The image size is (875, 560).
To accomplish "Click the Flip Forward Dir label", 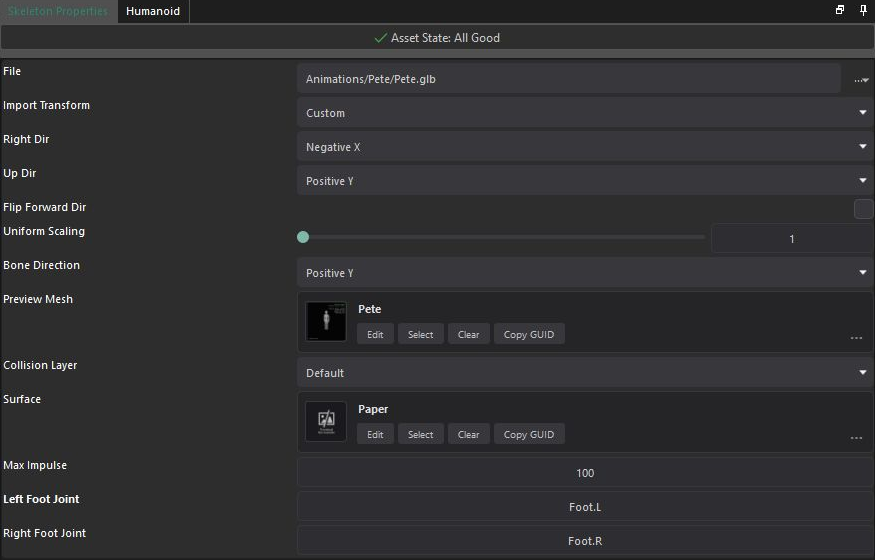I will [45, 207].
